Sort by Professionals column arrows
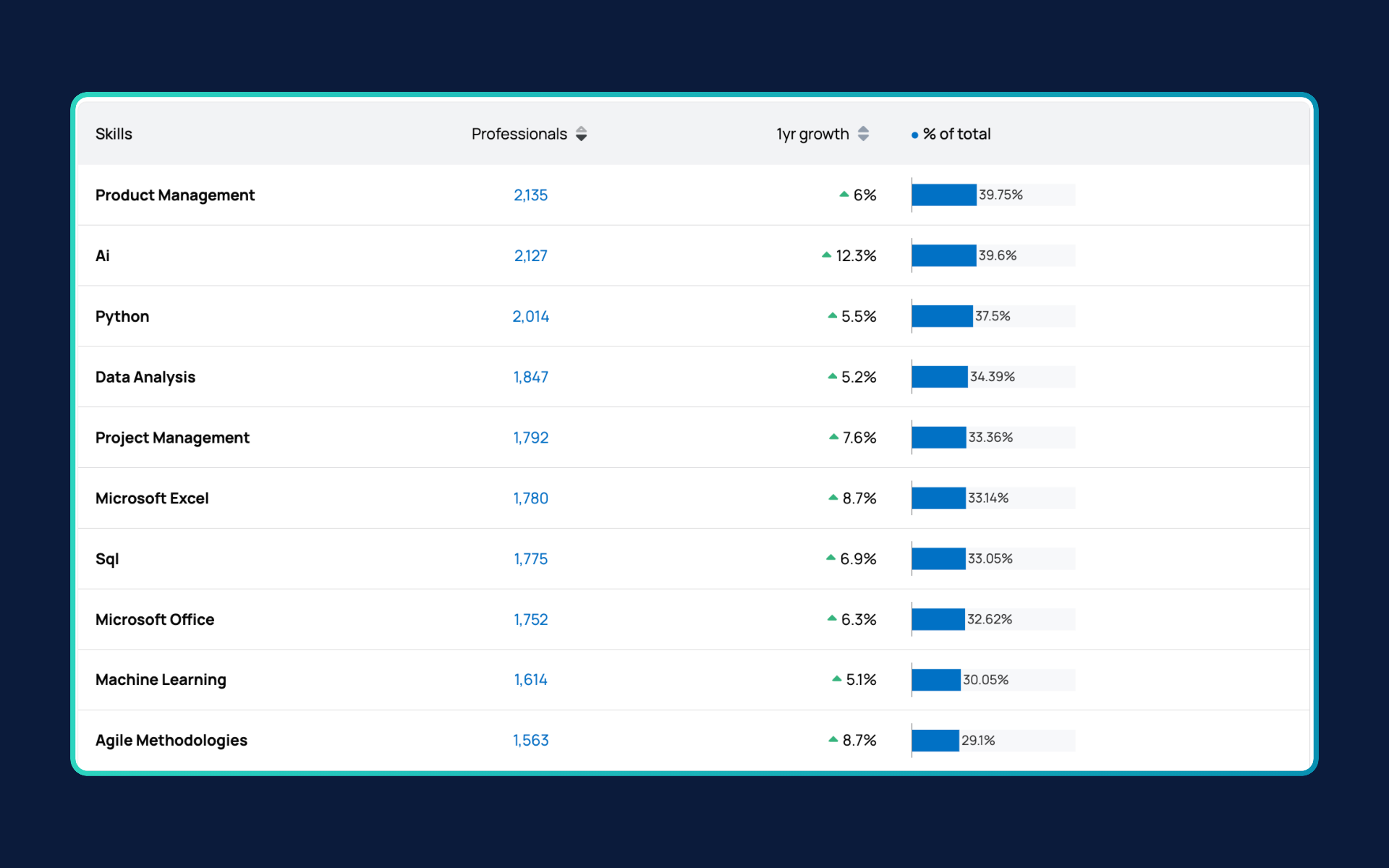Screen dimensions: 1389x868 (x=581, y=134)
